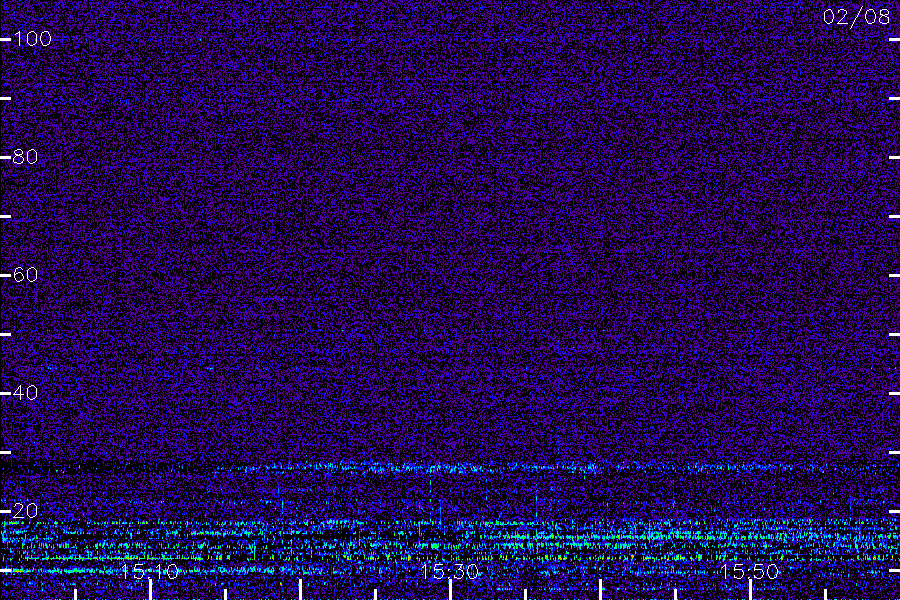Image resolution: width=900 pixels, height=600 pixels.
Task: Click the 100 frequency axis label
Action: pyautogui.click(x=32, y=39)
